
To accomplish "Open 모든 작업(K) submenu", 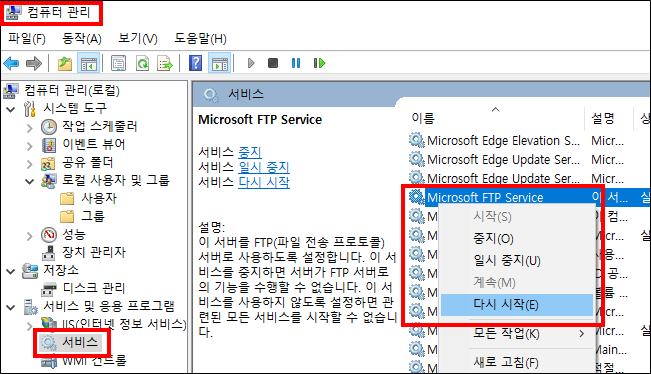I will [x=517, y=333].
